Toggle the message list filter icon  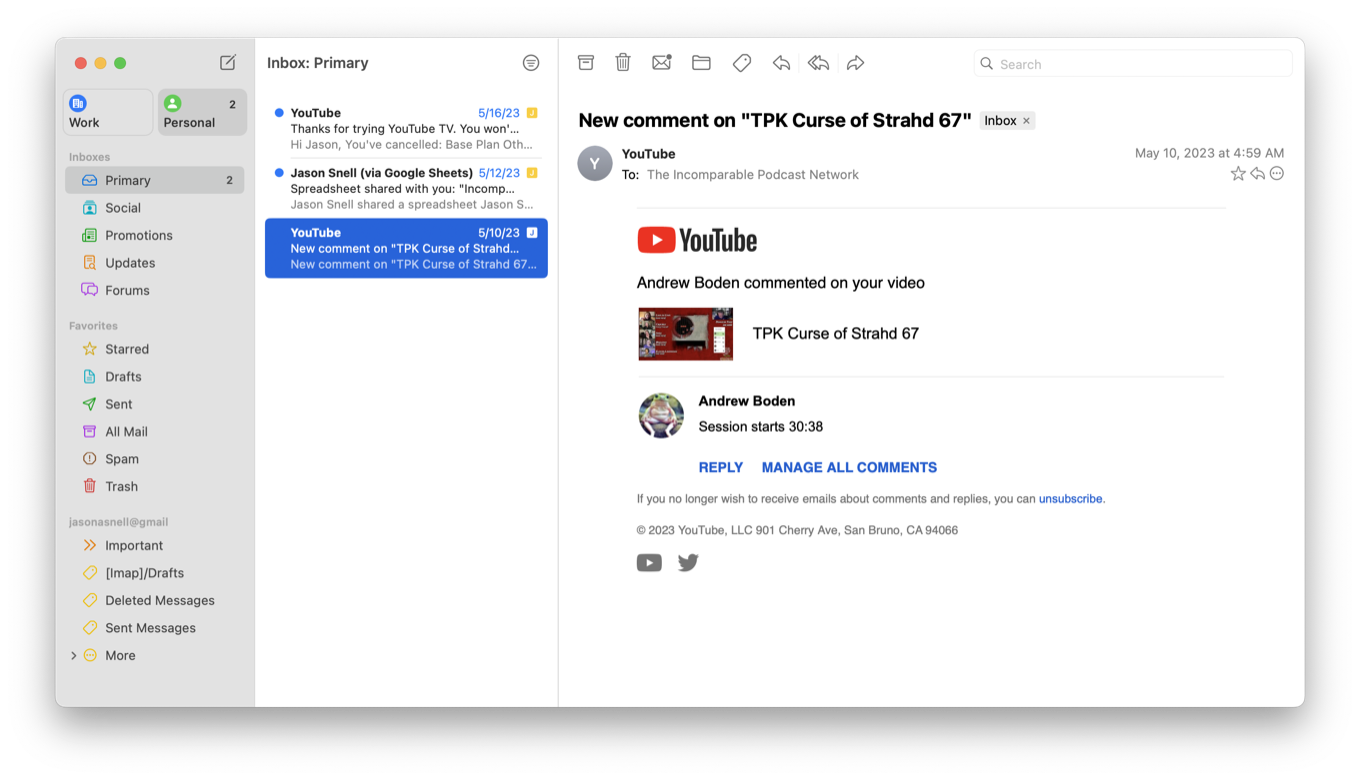pyautogui.click(x=531, y=63)
